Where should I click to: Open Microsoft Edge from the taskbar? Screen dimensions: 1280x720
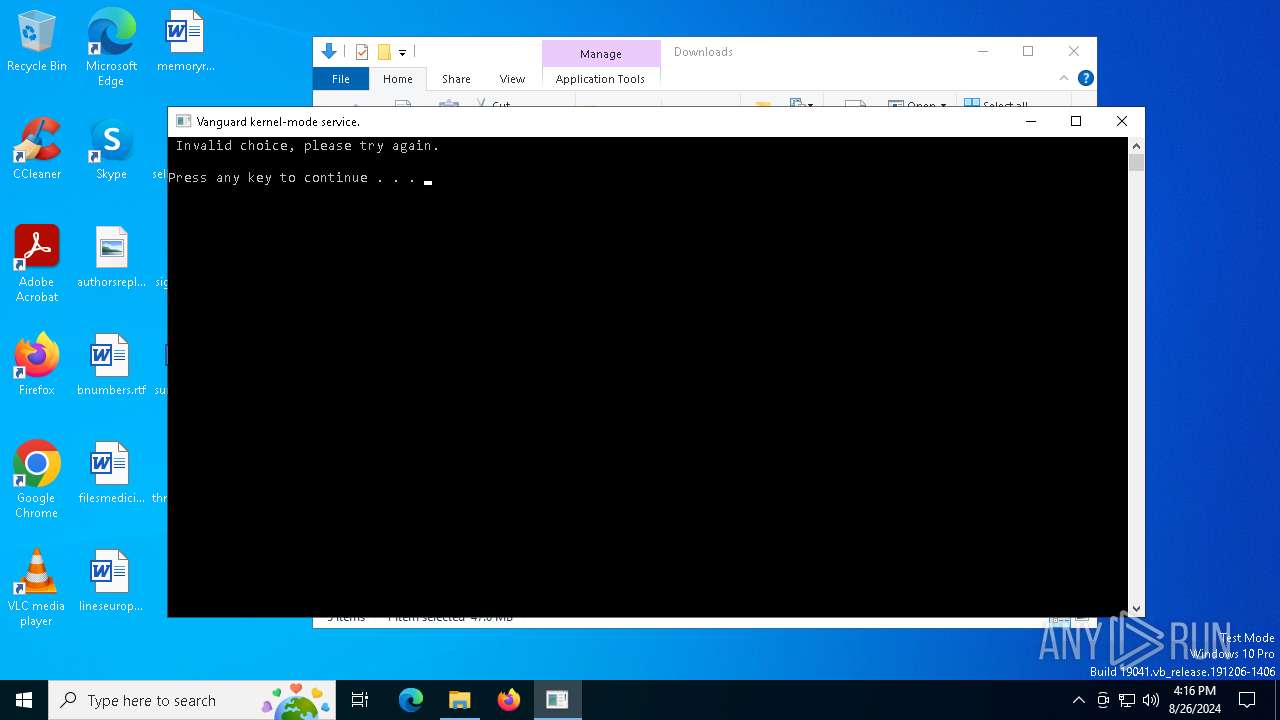coord(411,700)
